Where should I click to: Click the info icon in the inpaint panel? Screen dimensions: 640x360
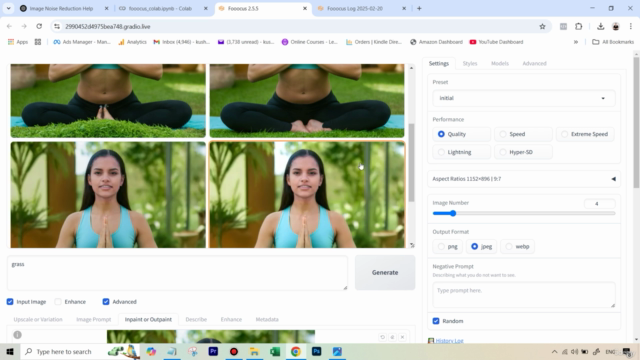click(17, 335)
